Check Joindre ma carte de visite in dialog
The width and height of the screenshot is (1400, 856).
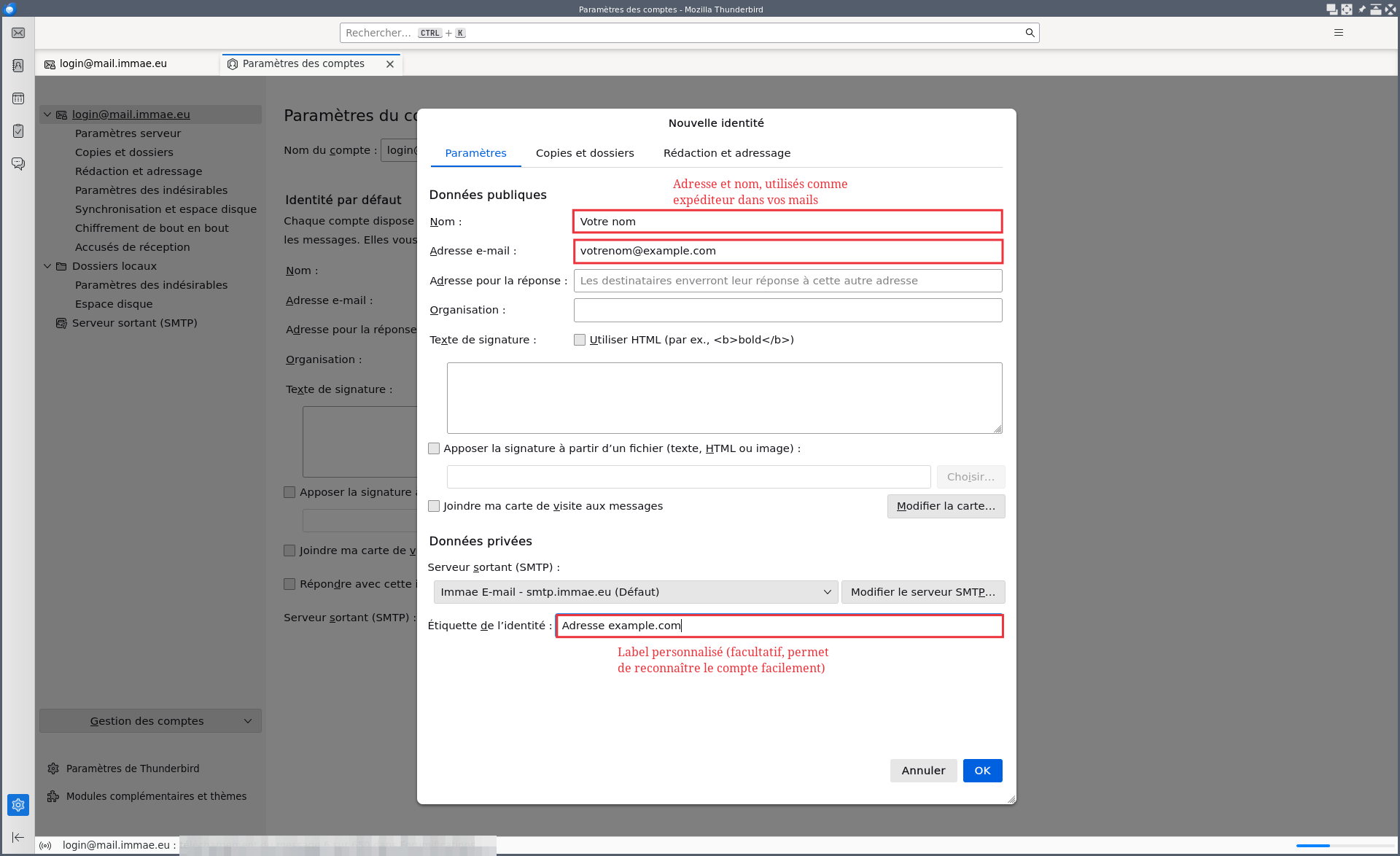click(x=434, y=506)
